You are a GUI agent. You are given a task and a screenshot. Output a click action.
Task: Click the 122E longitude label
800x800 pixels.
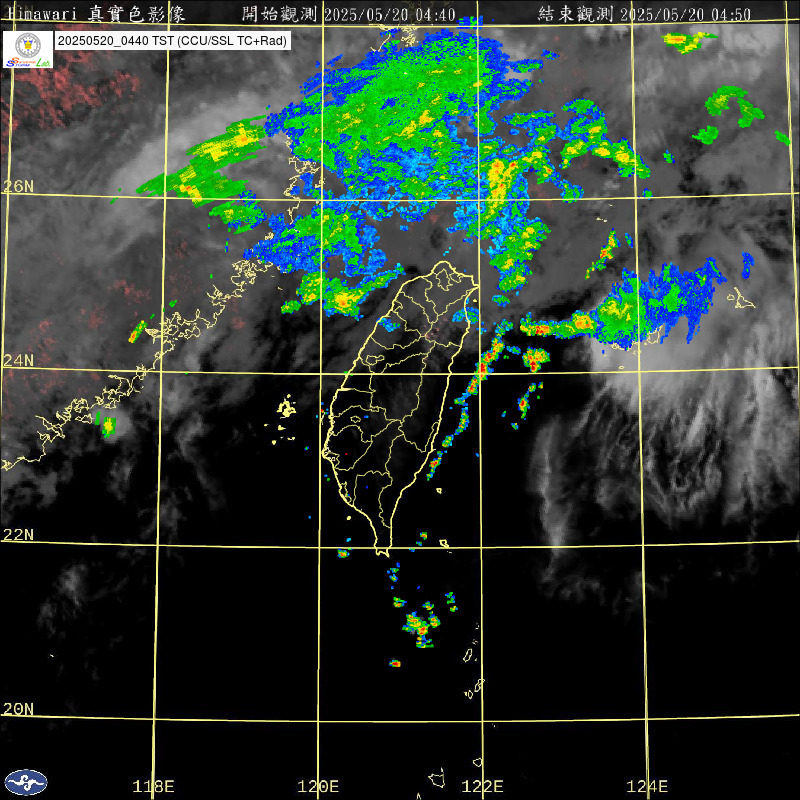[482, 786]
